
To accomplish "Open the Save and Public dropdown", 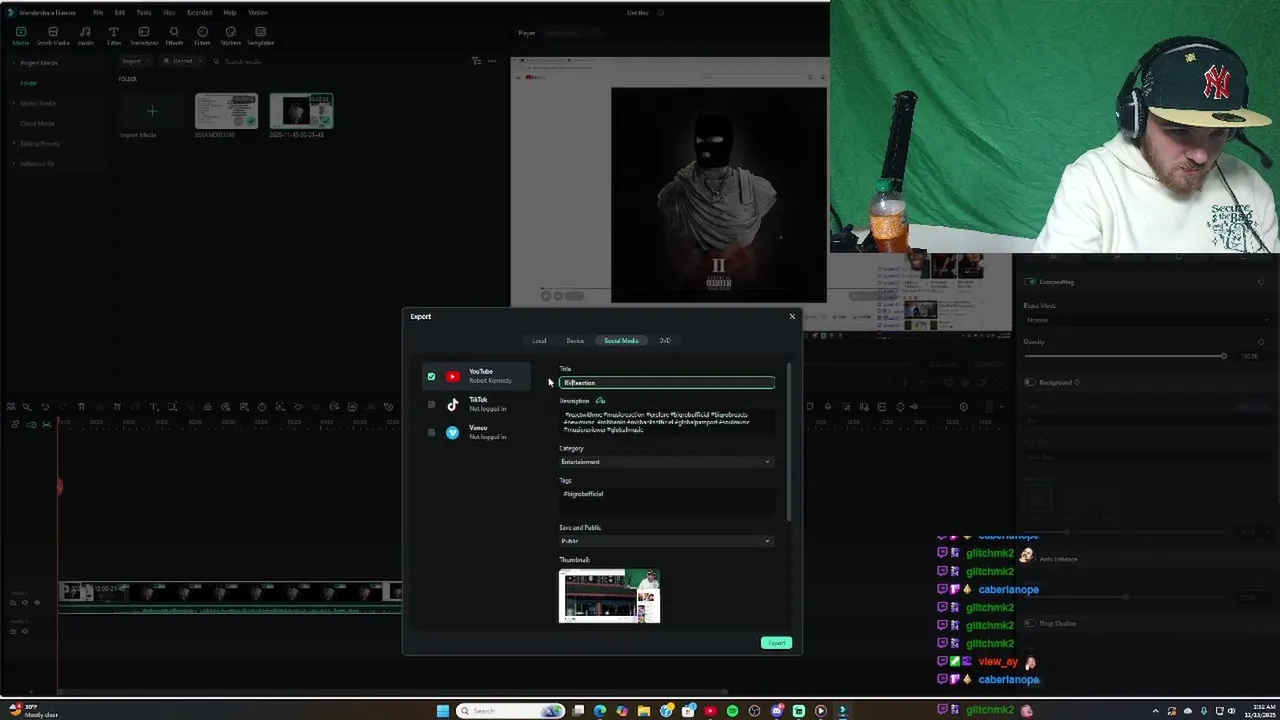I will pos(666,541).
